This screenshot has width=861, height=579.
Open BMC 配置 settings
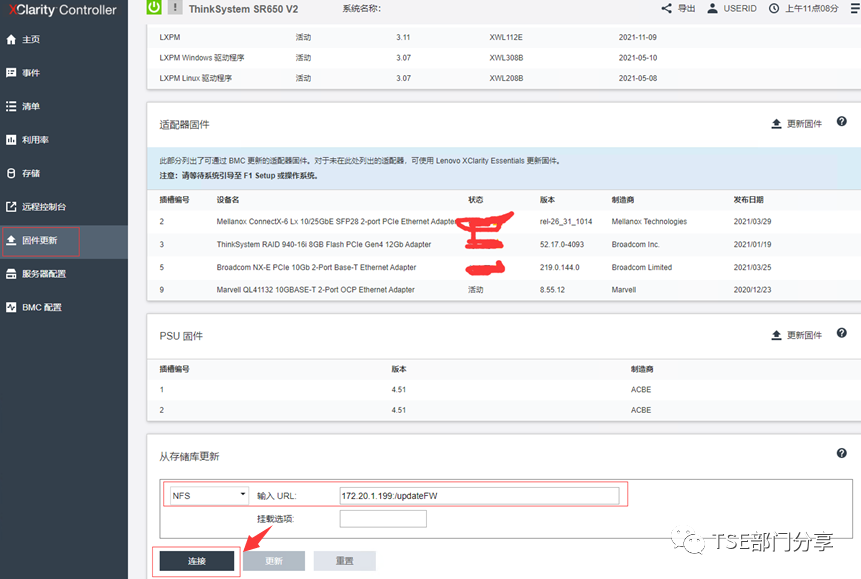(x=42, y=308)
